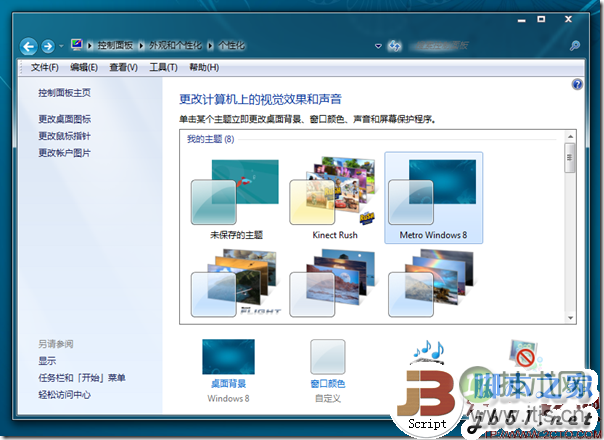The image size is (604, 440).
Task: Open screen saver settings icon
Action: pyautogui.click(x=524, y=353)
